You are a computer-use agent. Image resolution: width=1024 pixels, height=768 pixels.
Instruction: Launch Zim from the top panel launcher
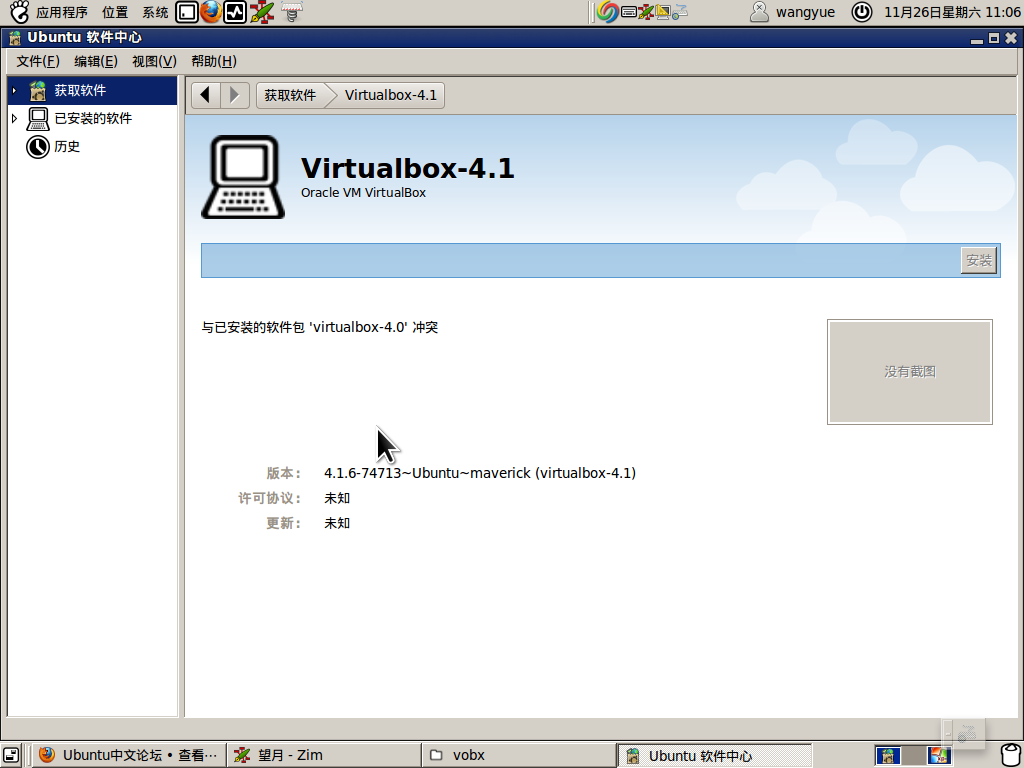(261, 12)
